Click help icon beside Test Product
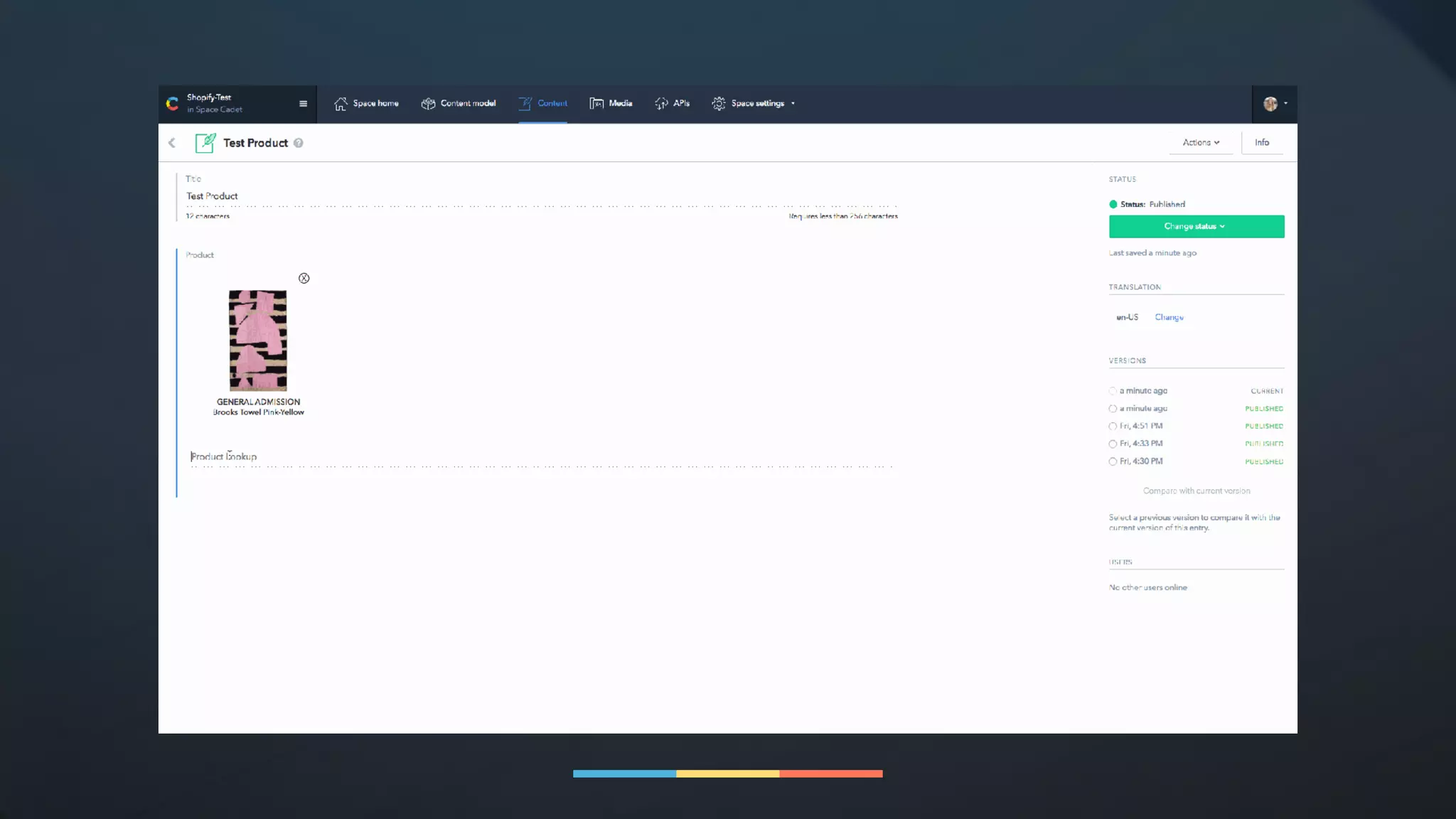The height and width of the screenshot is (819, 1456). coord(299,143)
